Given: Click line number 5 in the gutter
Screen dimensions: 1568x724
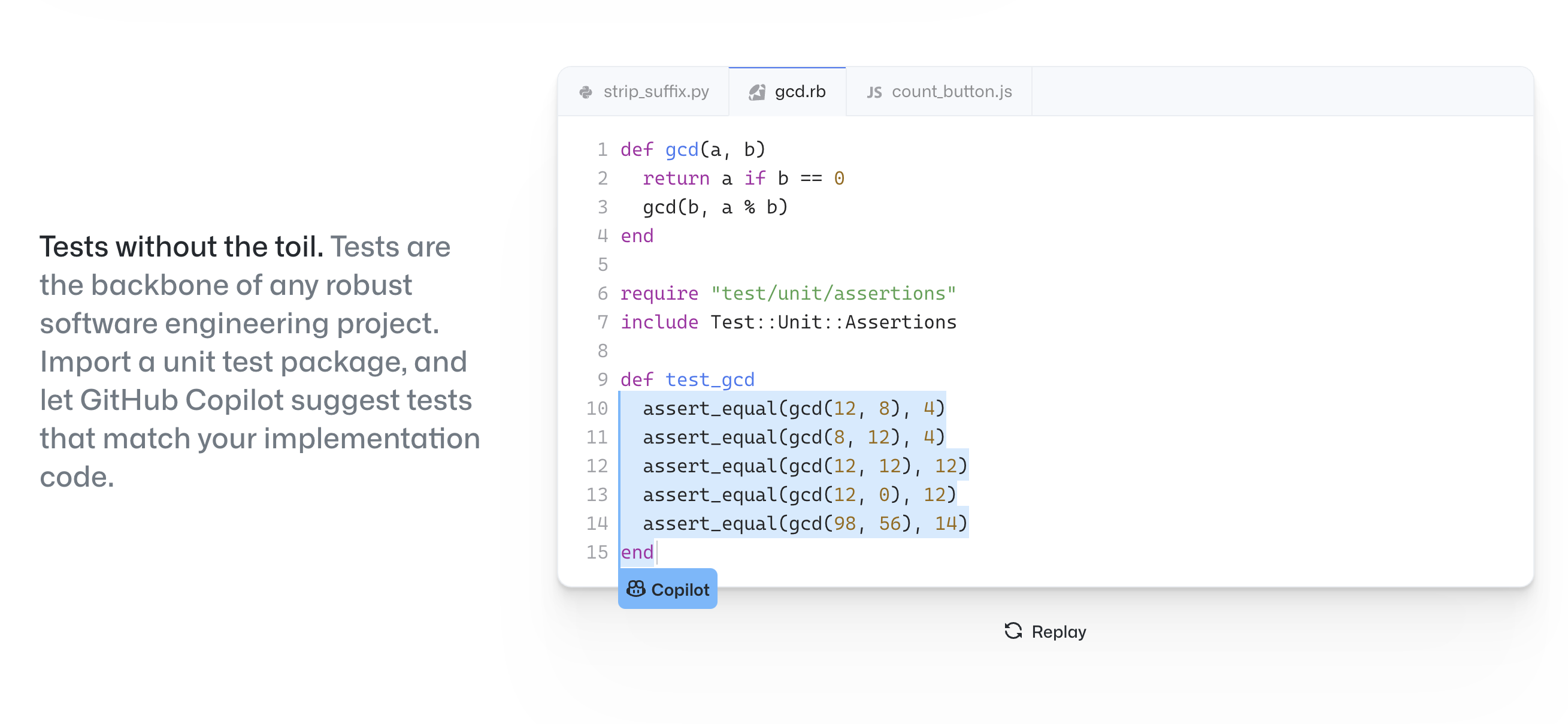Looking at the screenshot, I should [603, 265].
